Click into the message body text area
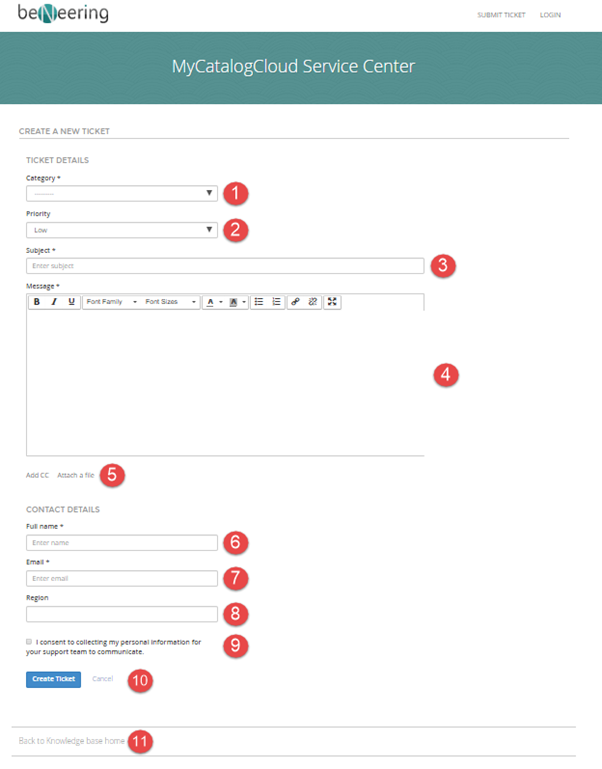 [x=225, y=383]
